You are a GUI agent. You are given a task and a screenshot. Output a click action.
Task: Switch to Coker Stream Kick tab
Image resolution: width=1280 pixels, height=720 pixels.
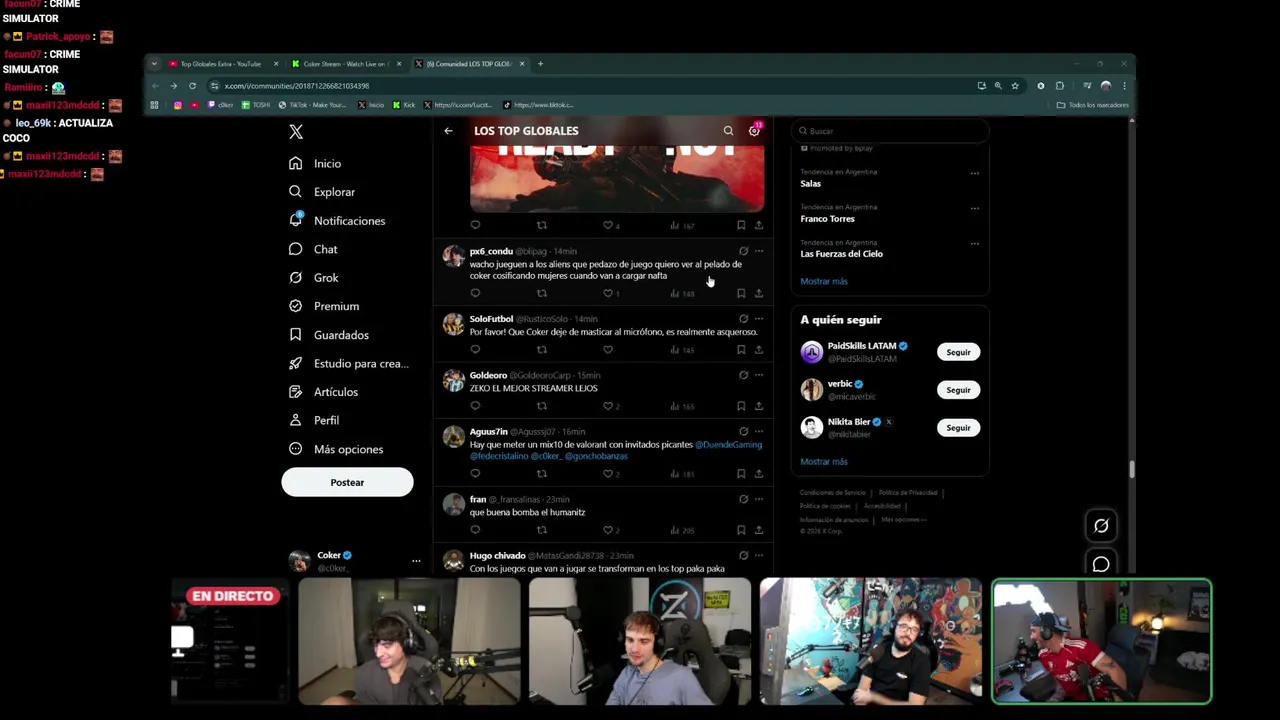click(346, 64)
